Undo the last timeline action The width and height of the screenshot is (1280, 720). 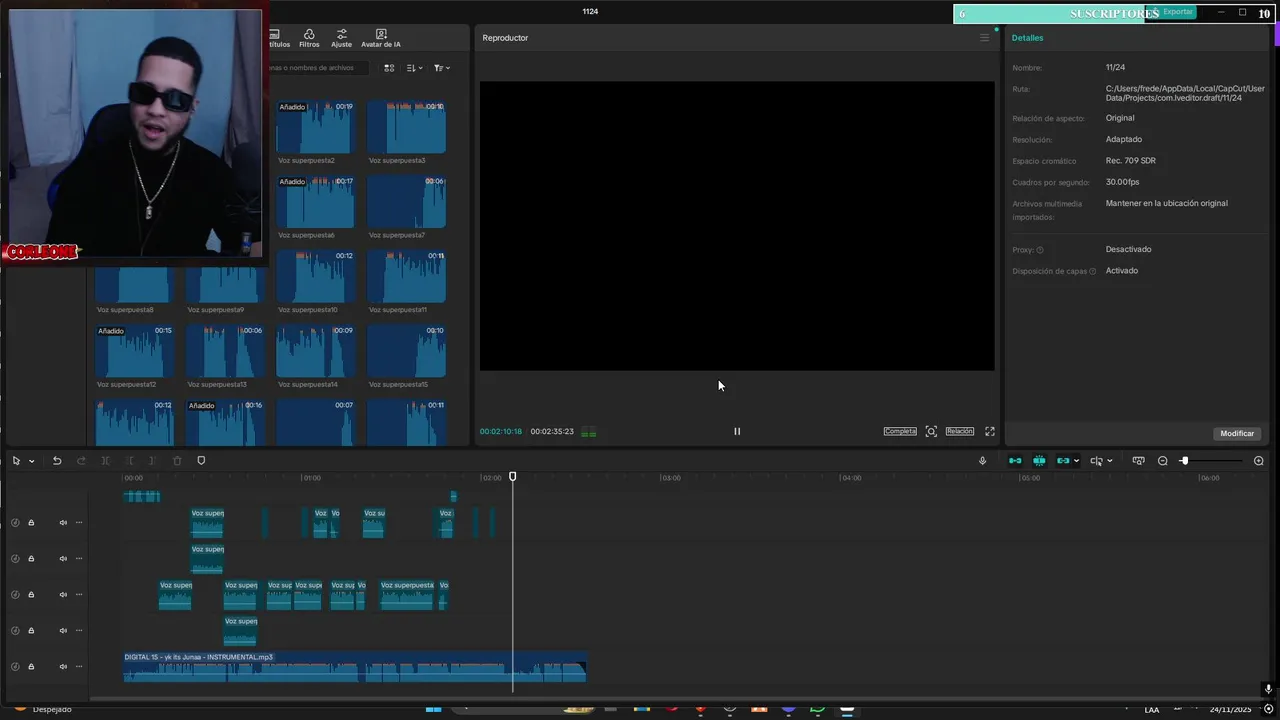(57, 461)
